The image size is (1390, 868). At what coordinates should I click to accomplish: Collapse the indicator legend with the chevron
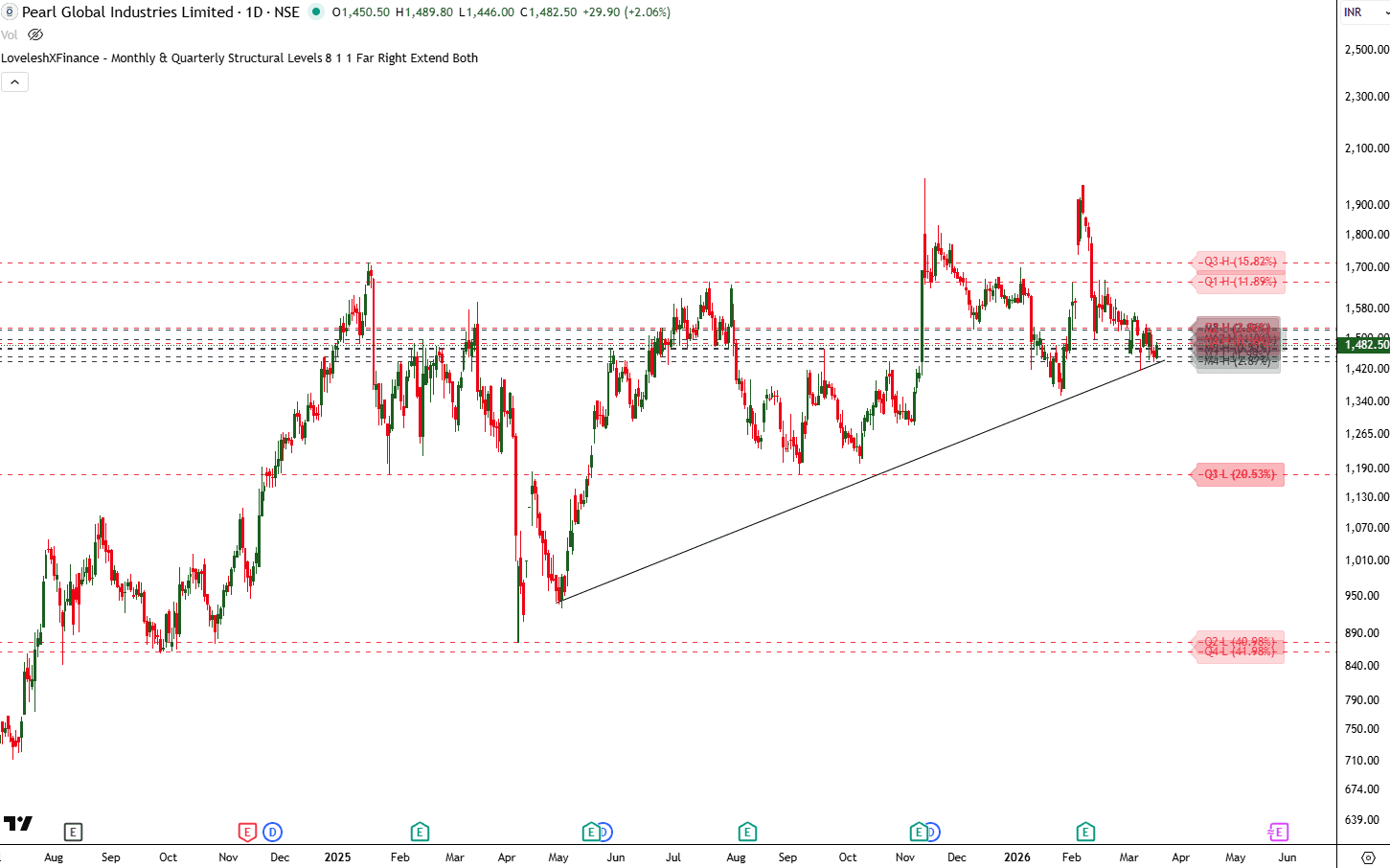[14, 82]
